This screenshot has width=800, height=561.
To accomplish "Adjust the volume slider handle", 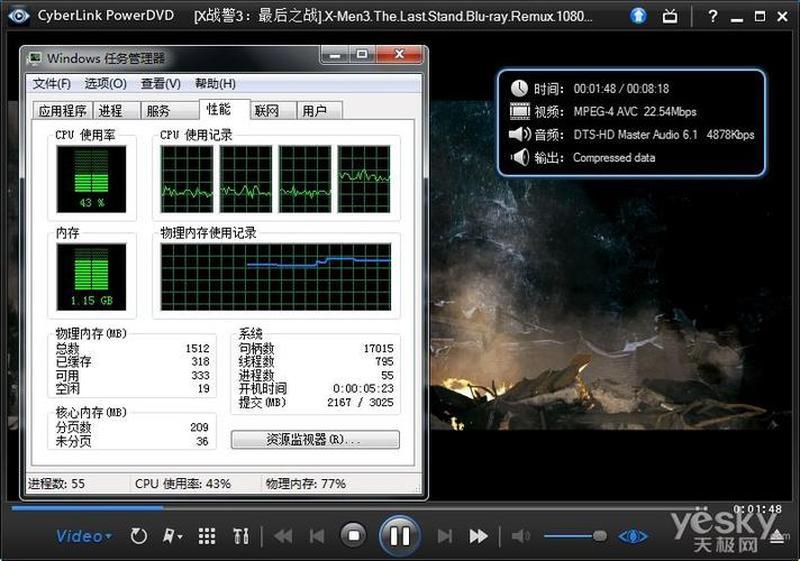I will click(x=600, y=536).
